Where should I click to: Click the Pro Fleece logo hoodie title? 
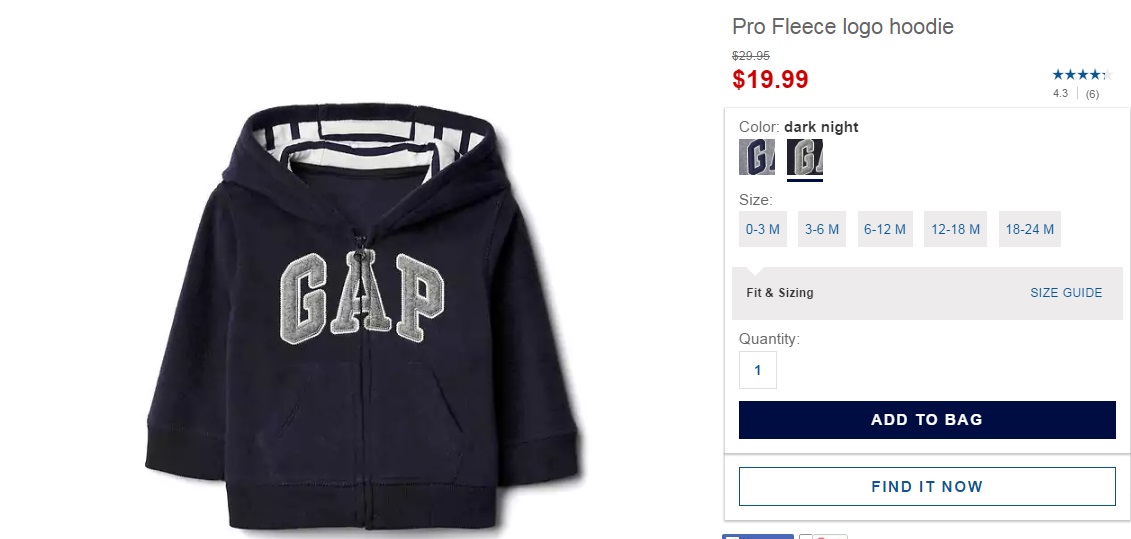pos(842,27)
